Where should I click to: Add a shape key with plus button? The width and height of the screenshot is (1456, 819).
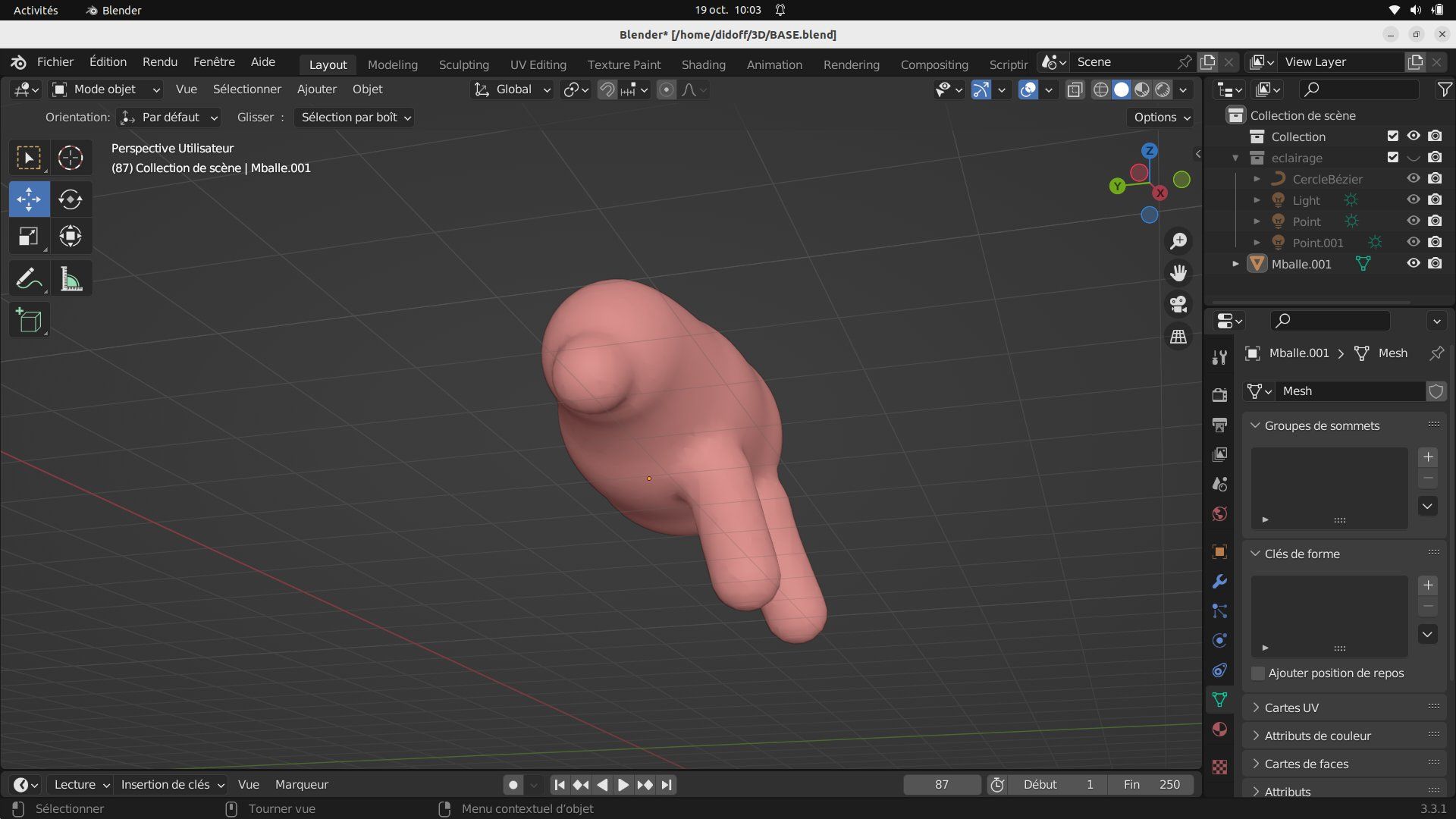(x=1428, y=585)
